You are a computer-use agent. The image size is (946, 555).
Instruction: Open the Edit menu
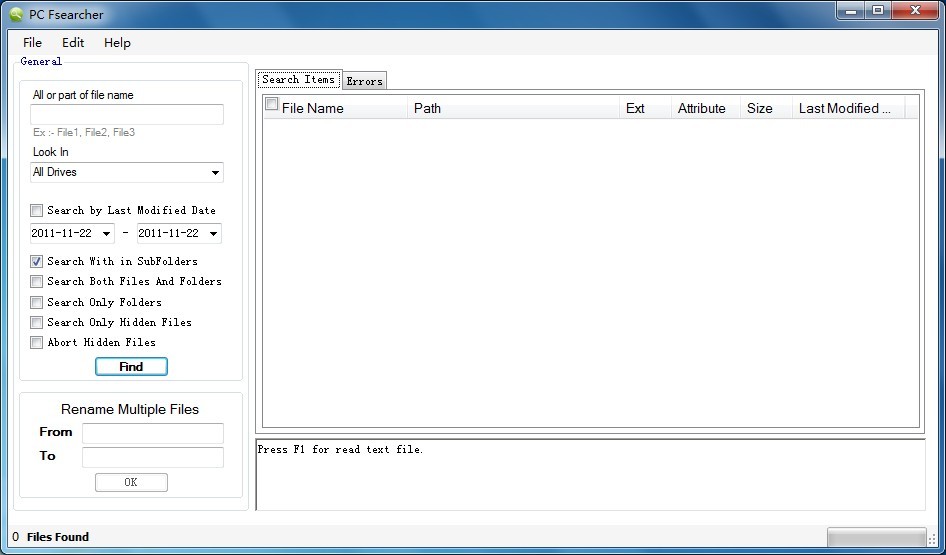click(x=73, y=43)
